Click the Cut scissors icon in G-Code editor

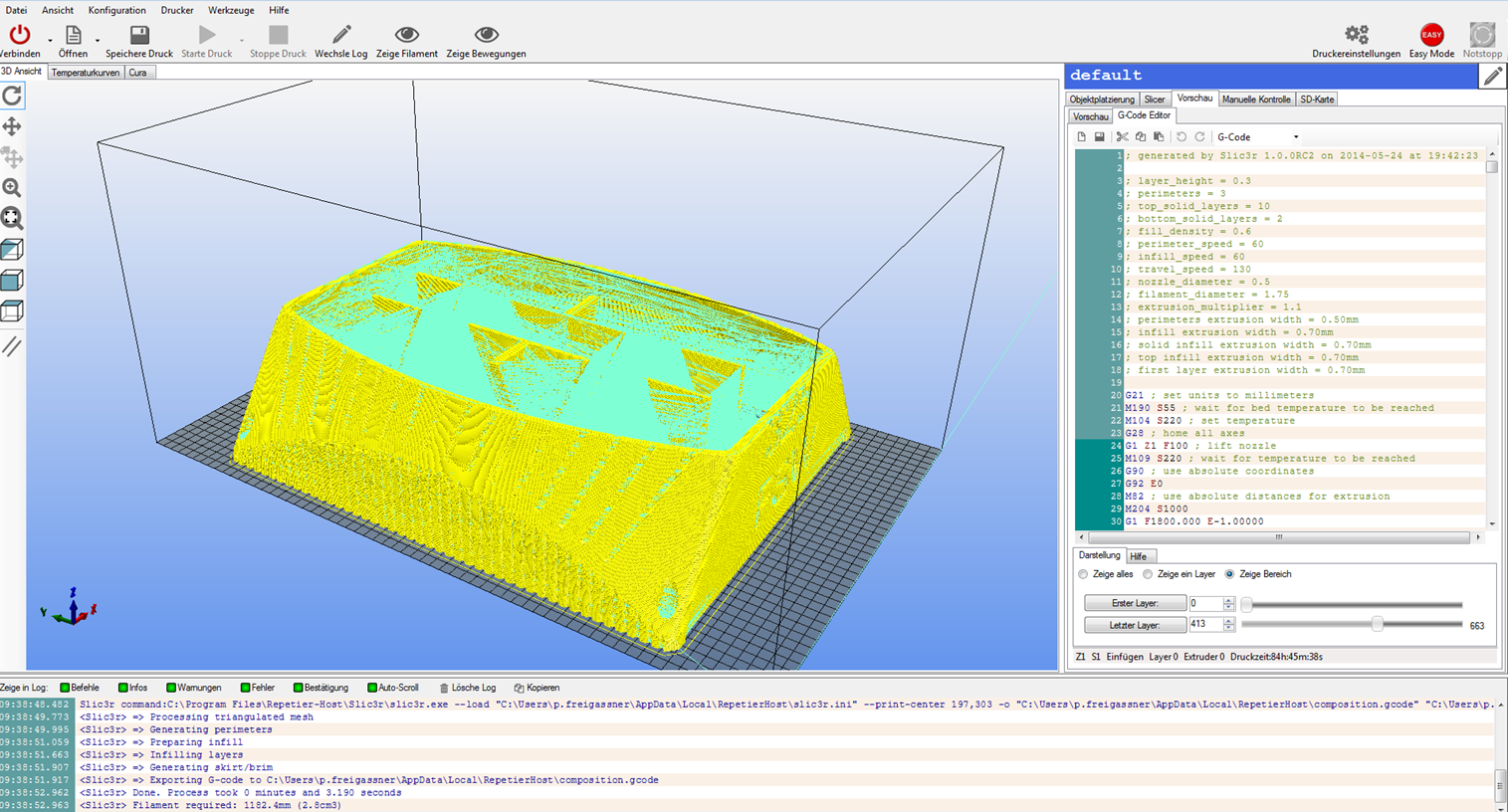(1122, 136)
